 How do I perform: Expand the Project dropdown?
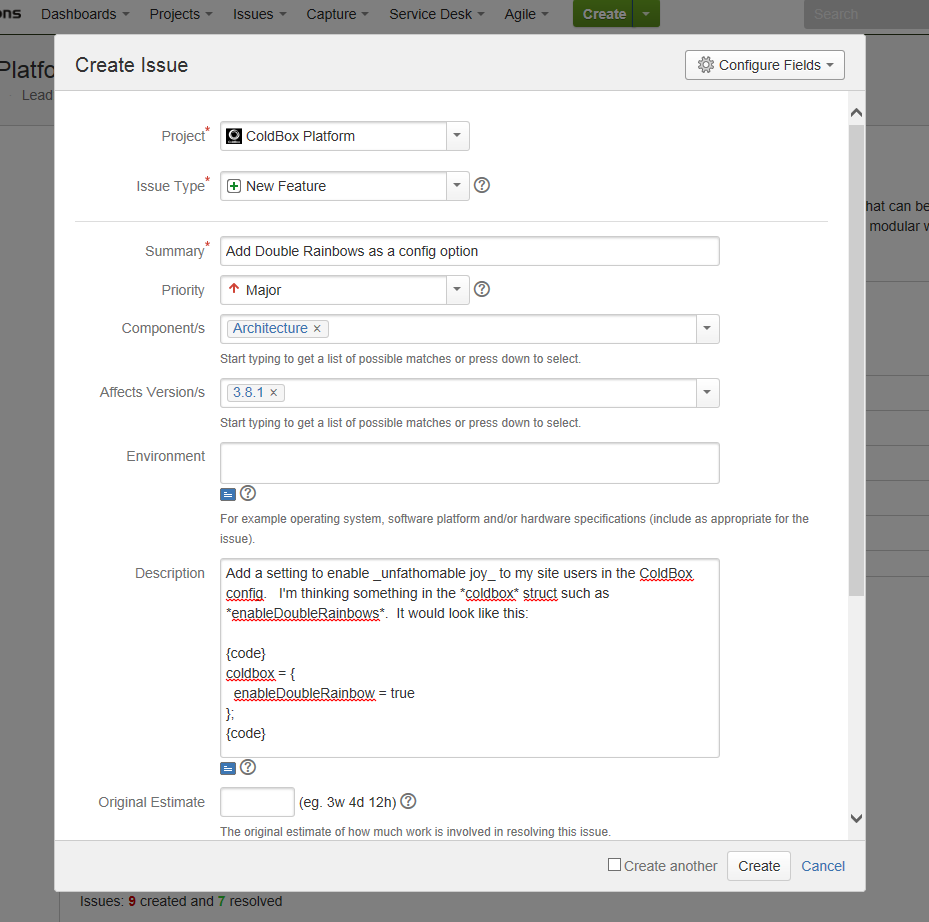pos(457,136)
